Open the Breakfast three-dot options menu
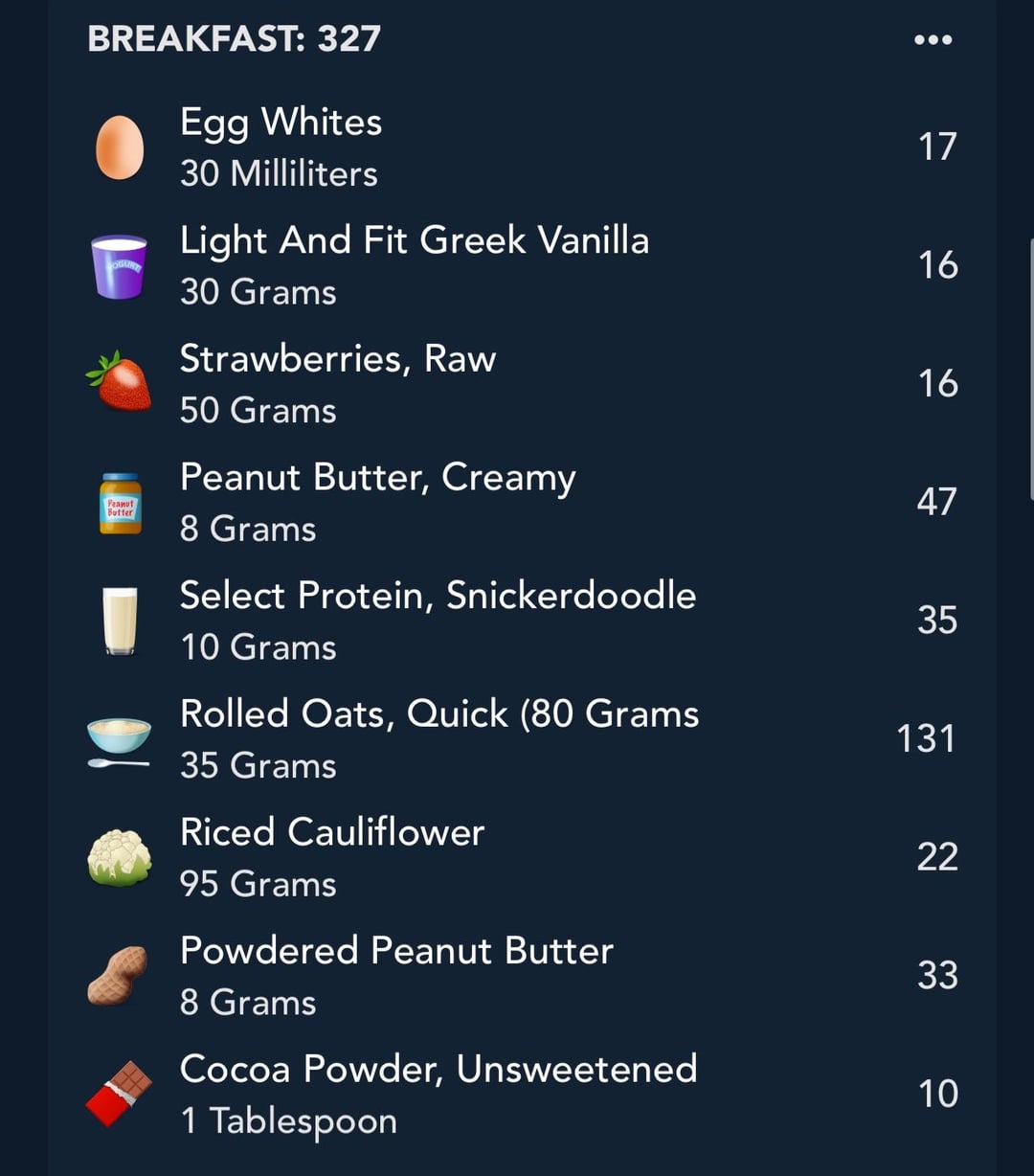This screenshot has width=1034, height=1176. (933, 40)
